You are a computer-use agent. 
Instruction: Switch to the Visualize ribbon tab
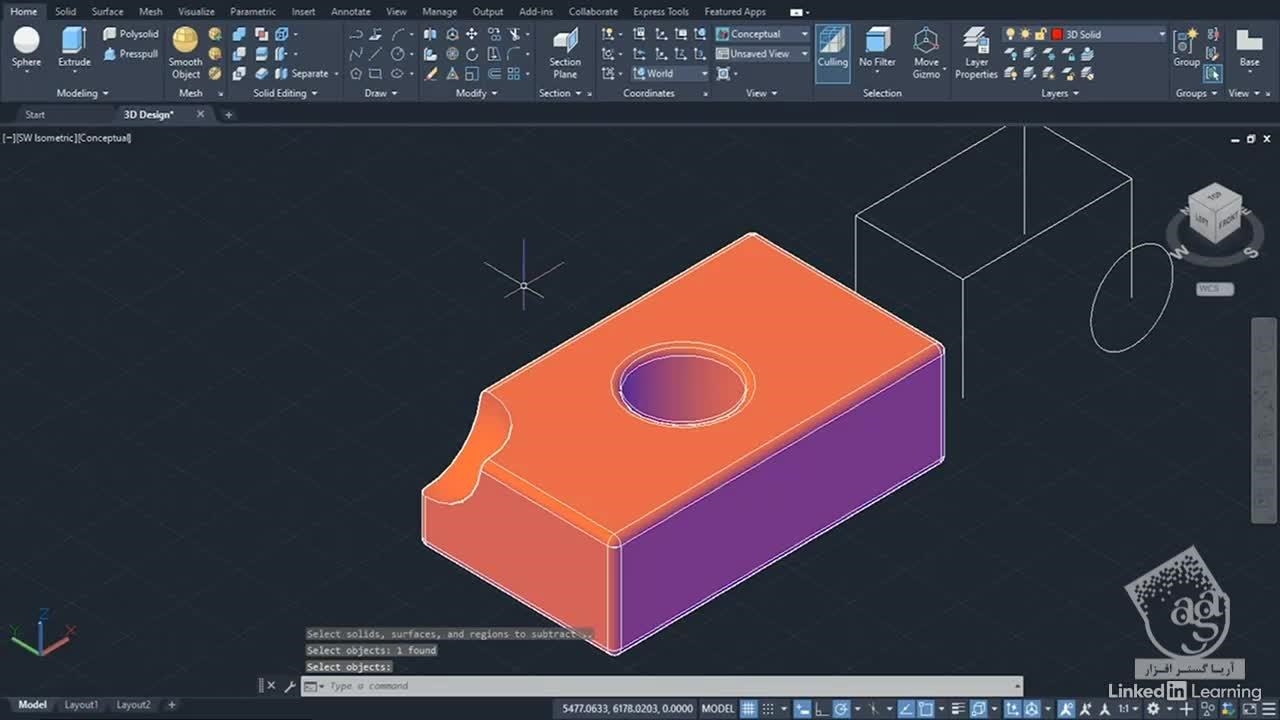[196, 12]
